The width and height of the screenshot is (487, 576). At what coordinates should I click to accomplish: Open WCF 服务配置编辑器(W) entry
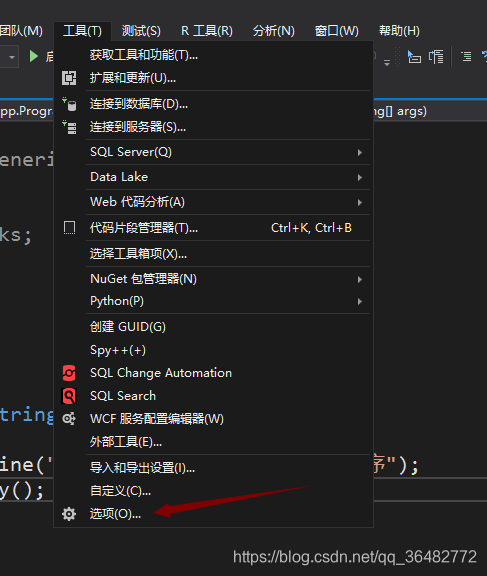pyautogui.click(x=213, y=418)
